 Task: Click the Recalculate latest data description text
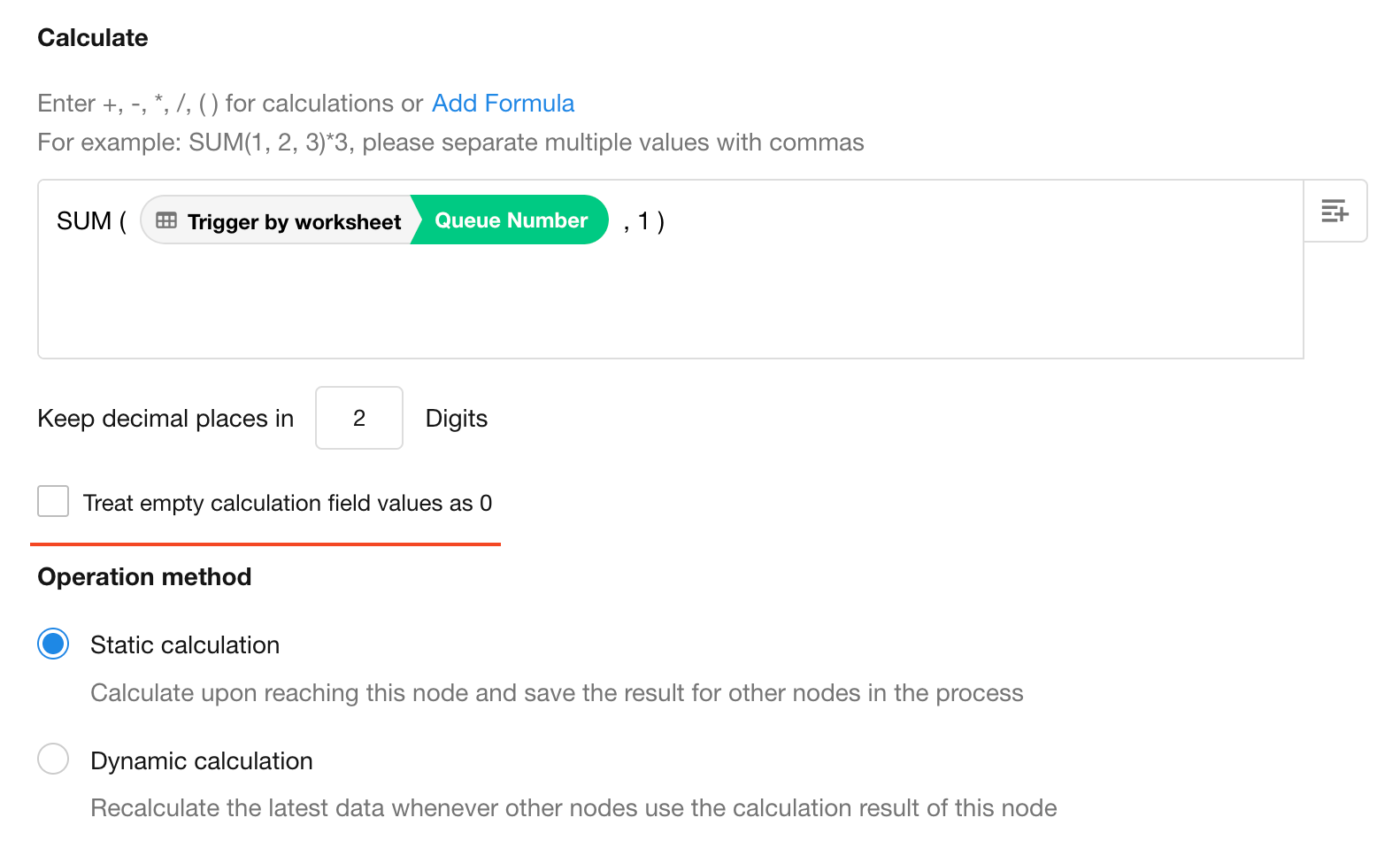point(573,807)
